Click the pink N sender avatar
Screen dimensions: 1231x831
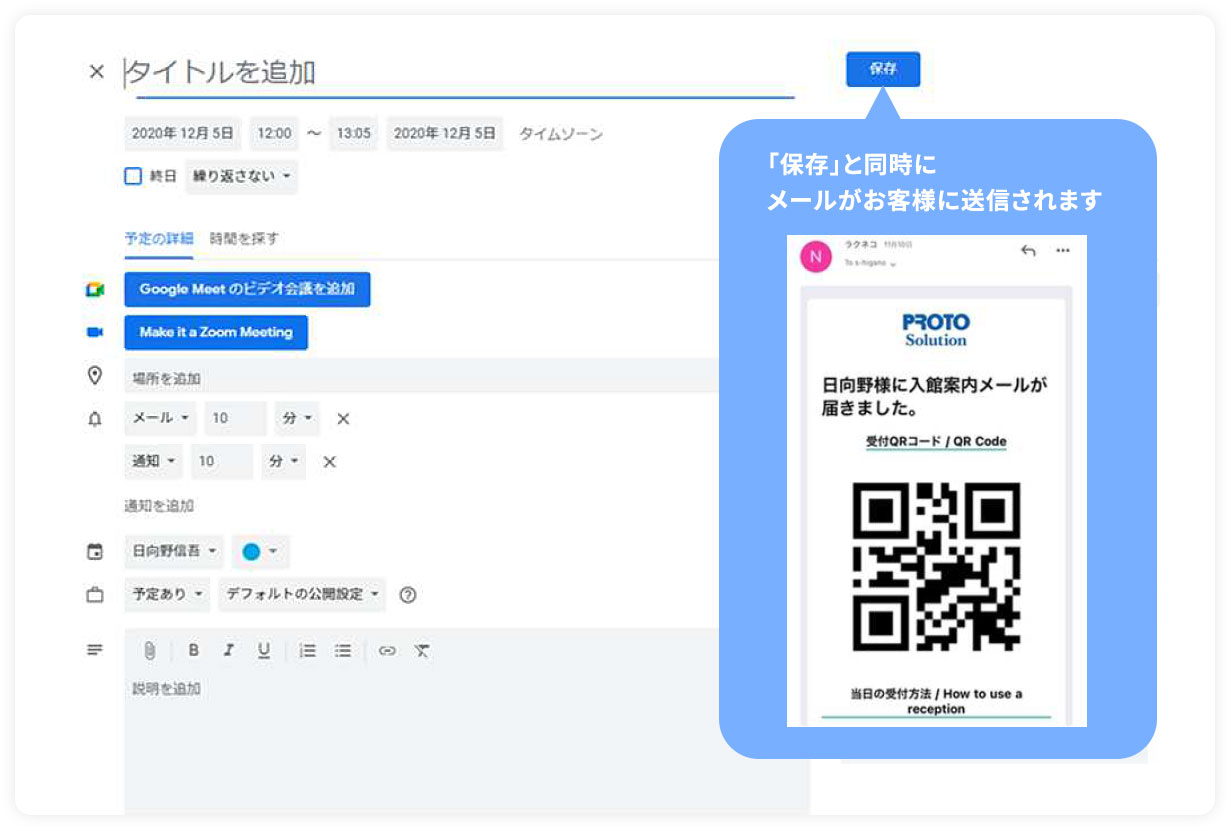pos(816,256)
